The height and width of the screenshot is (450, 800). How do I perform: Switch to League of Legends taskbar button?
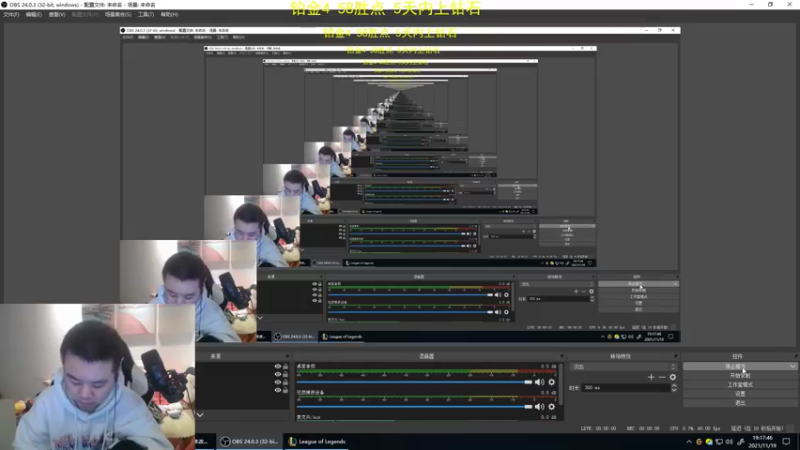[x=316, y=442]
